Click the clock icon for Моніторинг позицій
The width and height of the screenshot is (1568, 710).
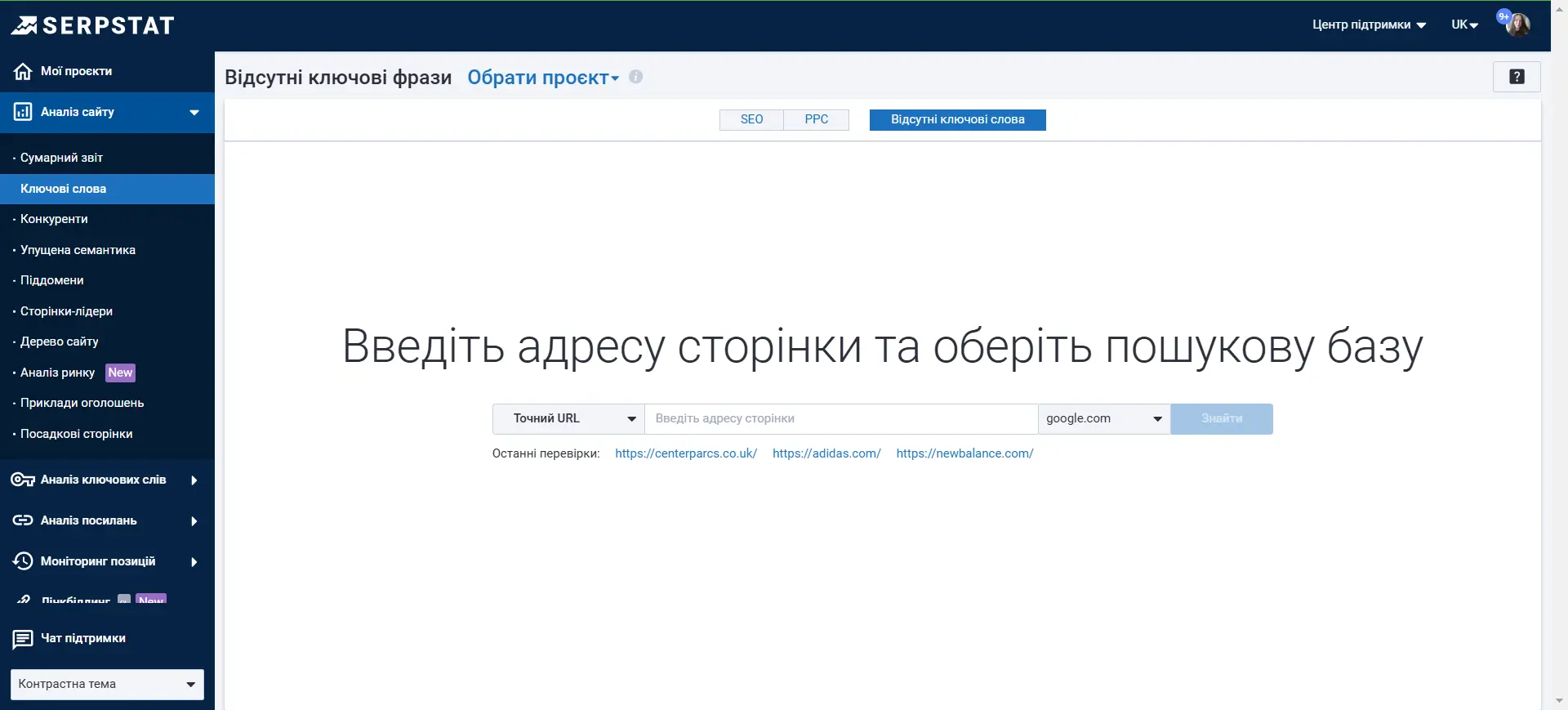click(x=23, y=561)
